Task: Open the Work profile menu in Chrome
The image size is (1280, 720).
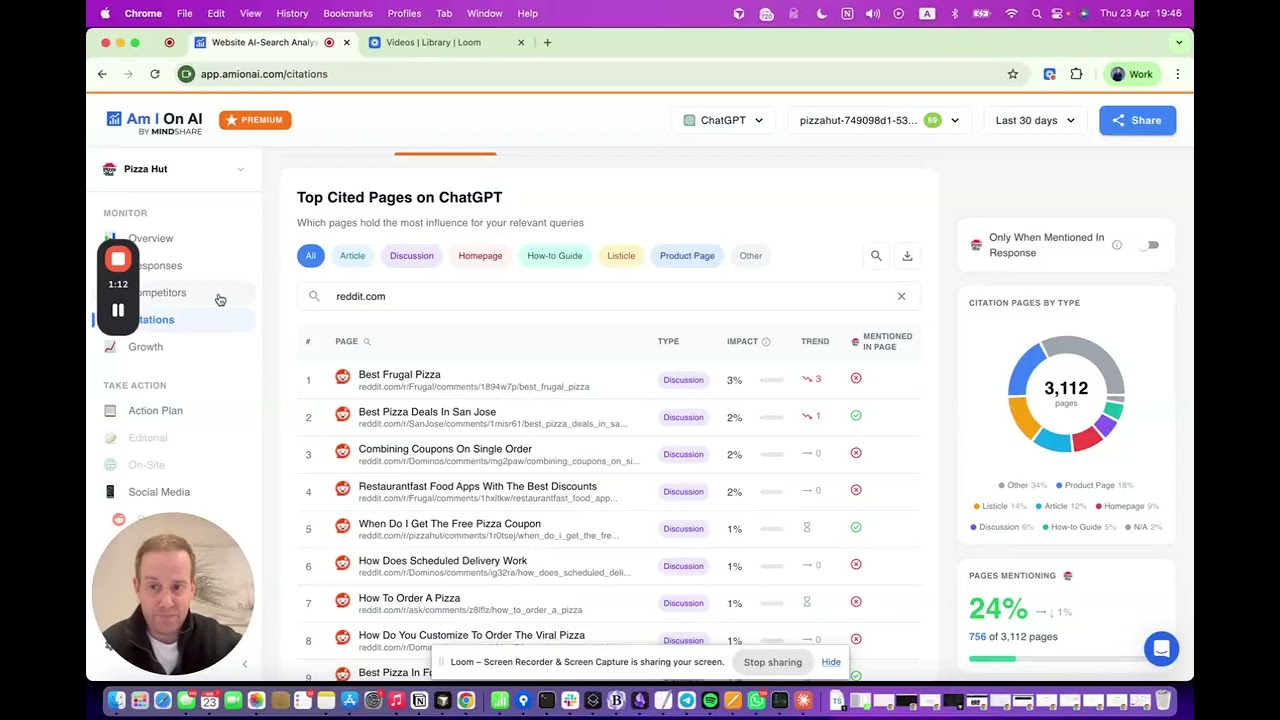Action: pos(1132,74)
